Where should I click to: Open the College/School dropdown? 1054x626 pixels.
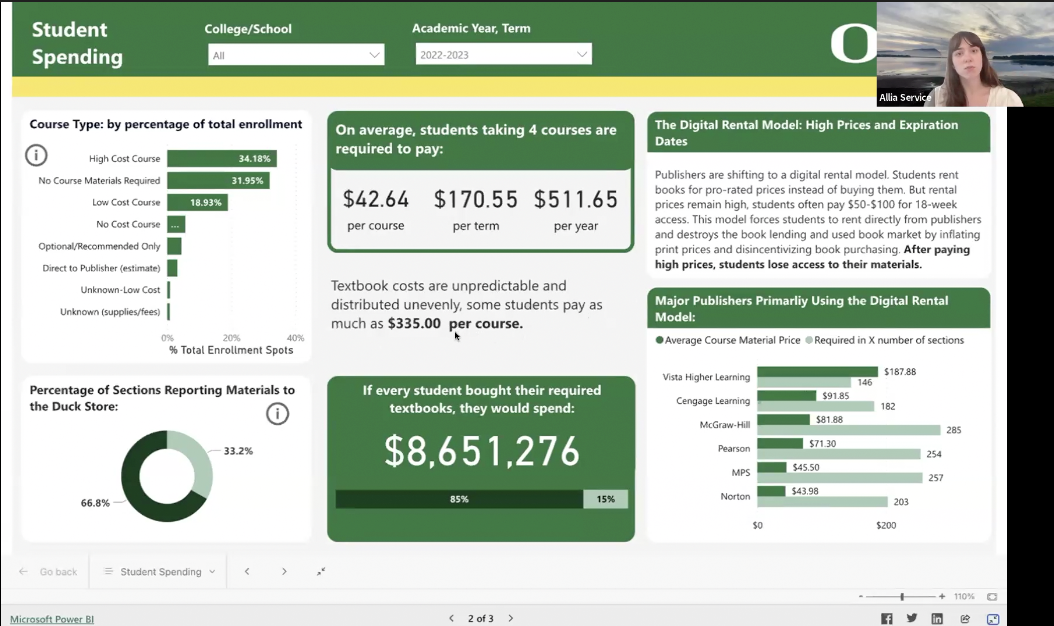(x=296, y=55)
